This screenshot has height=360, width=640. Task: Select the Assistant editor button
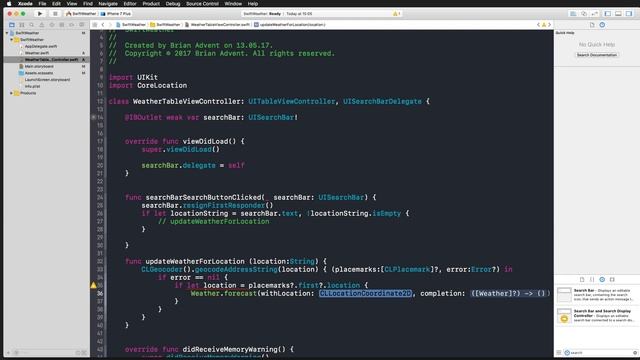coord(584,14)
